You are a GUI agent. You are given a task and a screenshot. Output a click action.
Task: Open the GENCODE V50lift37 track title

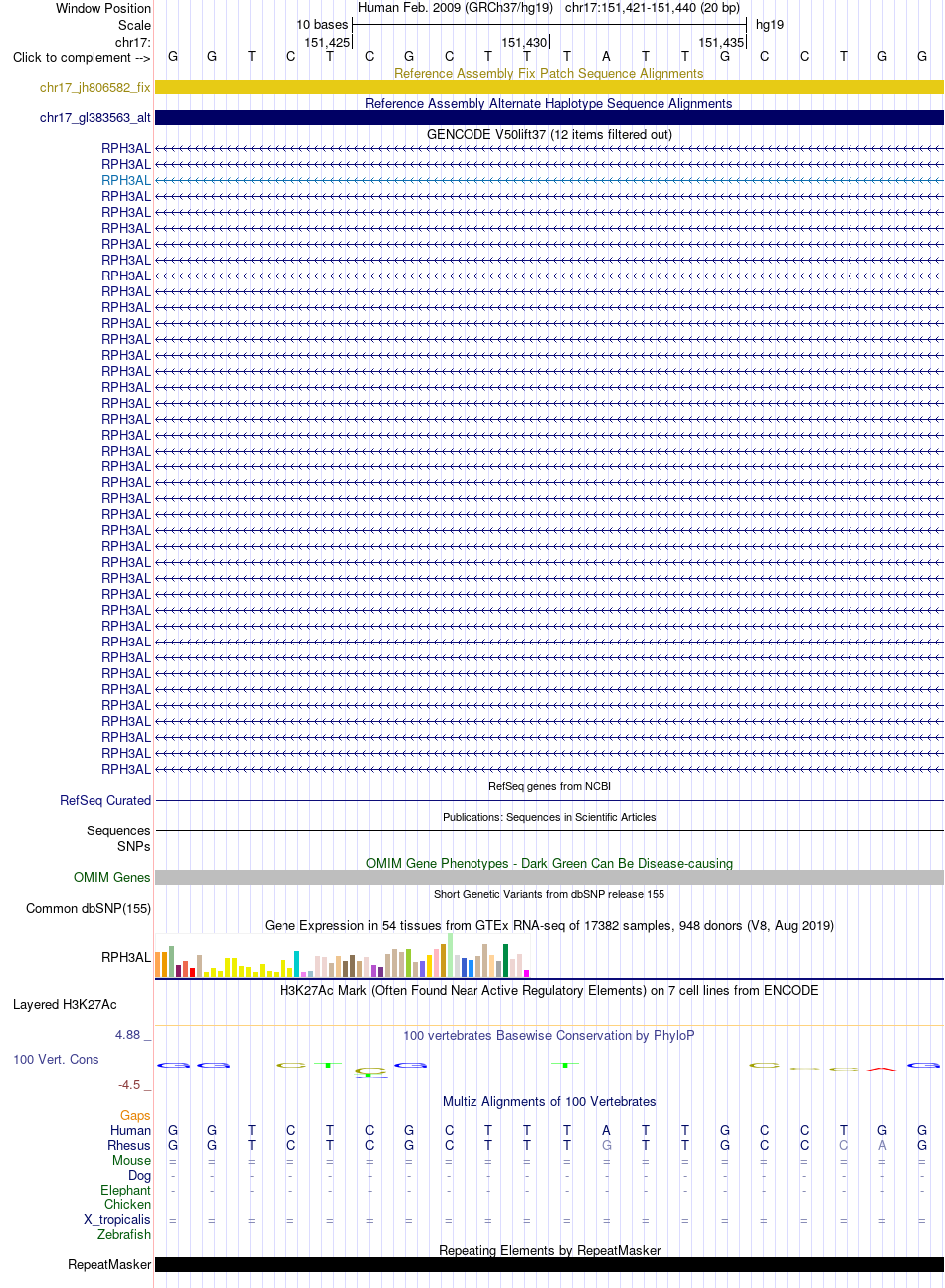(x=549, y=134)
